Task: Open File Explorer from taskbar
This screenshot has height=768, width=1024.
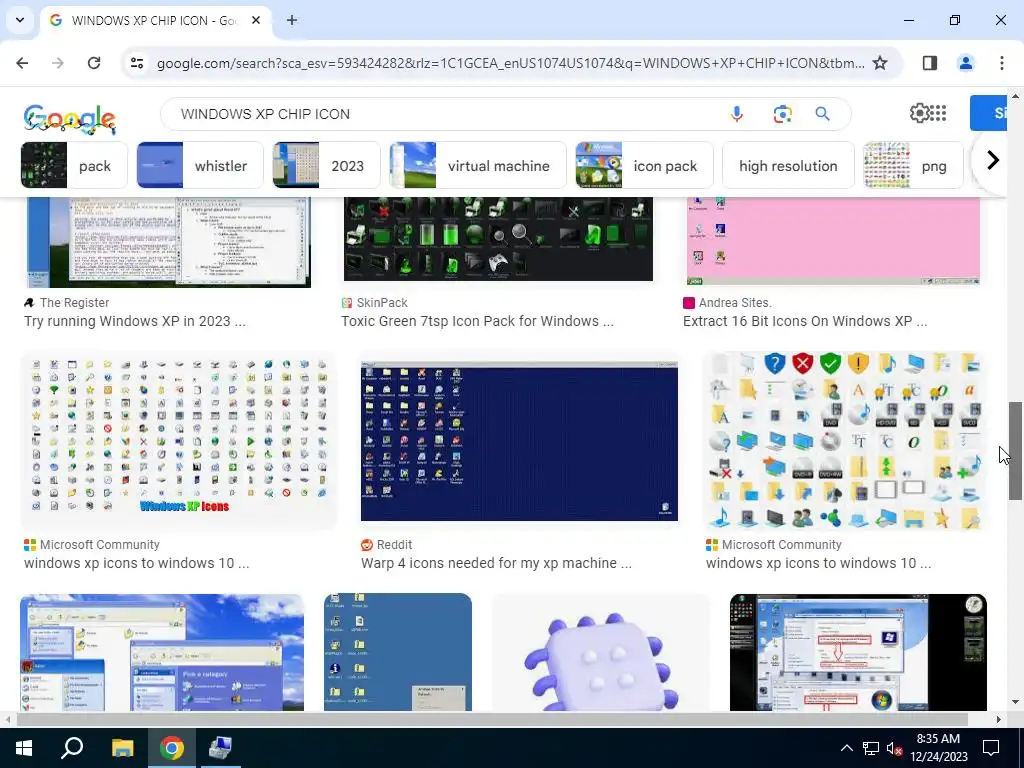Action: coord(122,748)
